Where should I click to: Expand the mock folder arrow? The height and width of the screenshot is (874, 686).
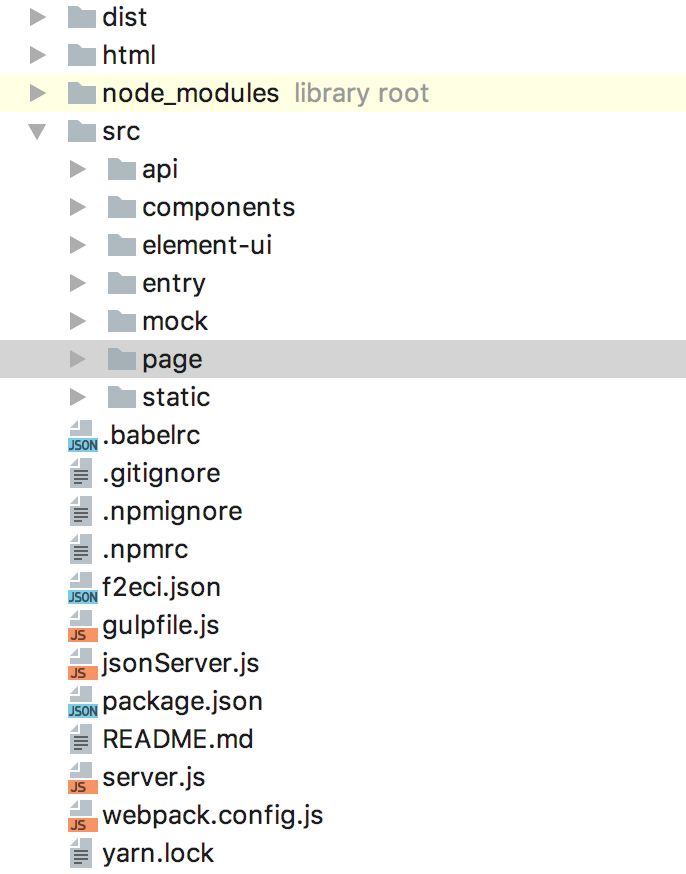78,321
